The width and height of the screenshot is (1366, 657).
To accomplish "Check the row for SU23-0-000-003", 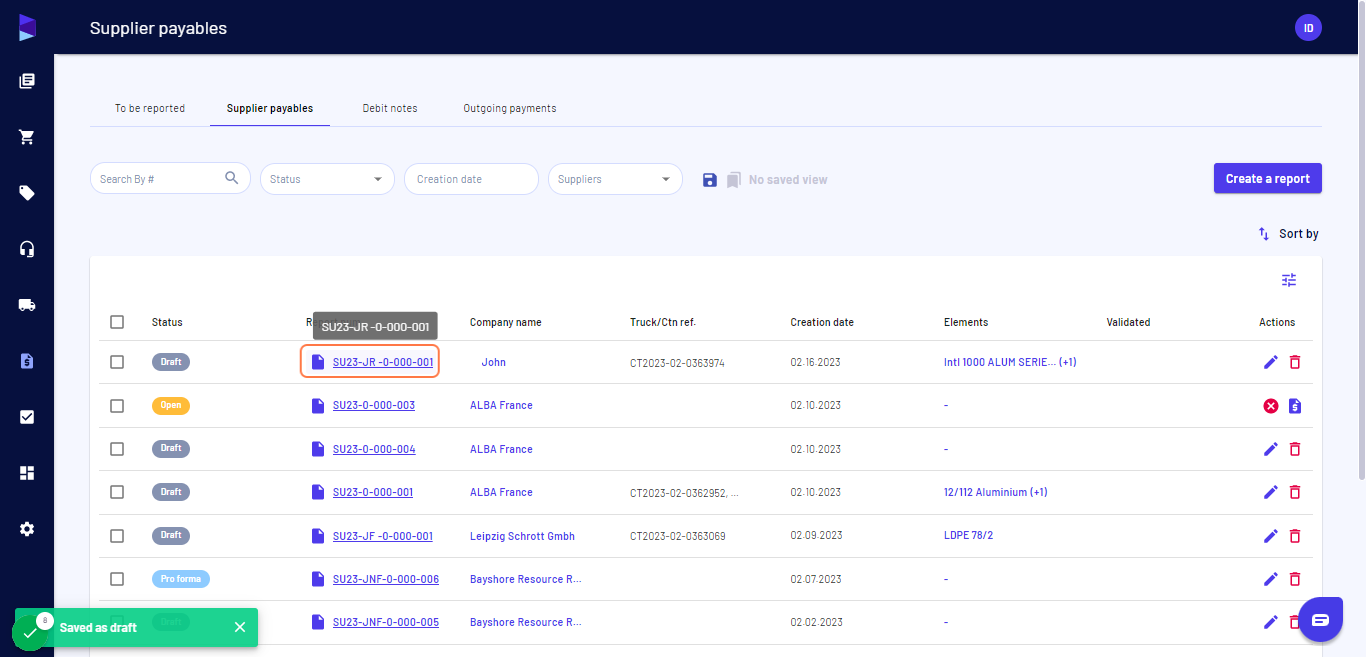I will pos(117,406).
